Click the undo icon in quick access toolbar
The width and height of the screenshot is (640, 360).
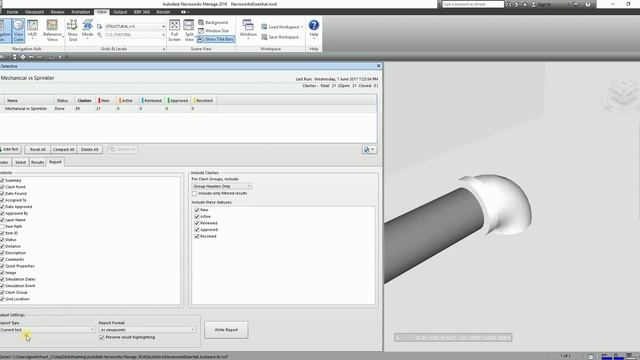pos(31,57)
